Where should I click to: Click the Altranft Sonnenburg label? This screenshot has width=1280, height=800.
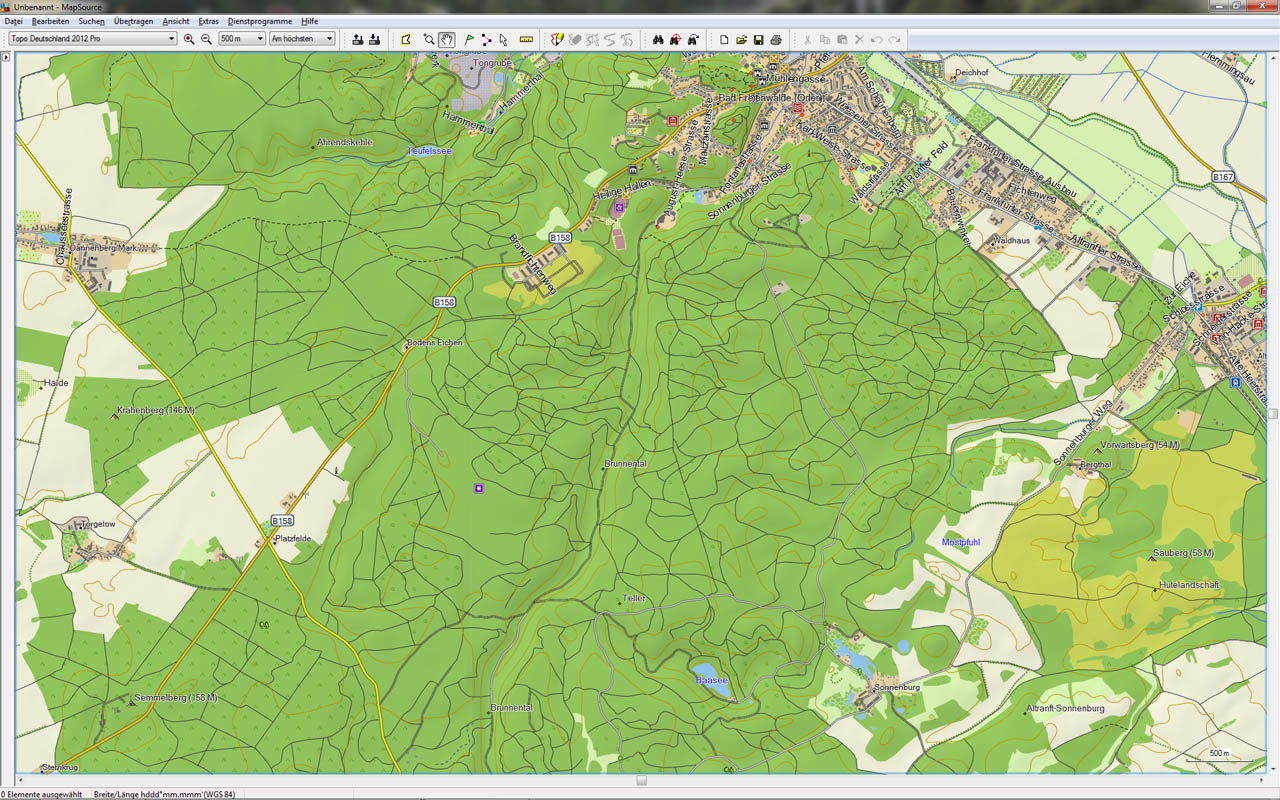pos(1065,708)
